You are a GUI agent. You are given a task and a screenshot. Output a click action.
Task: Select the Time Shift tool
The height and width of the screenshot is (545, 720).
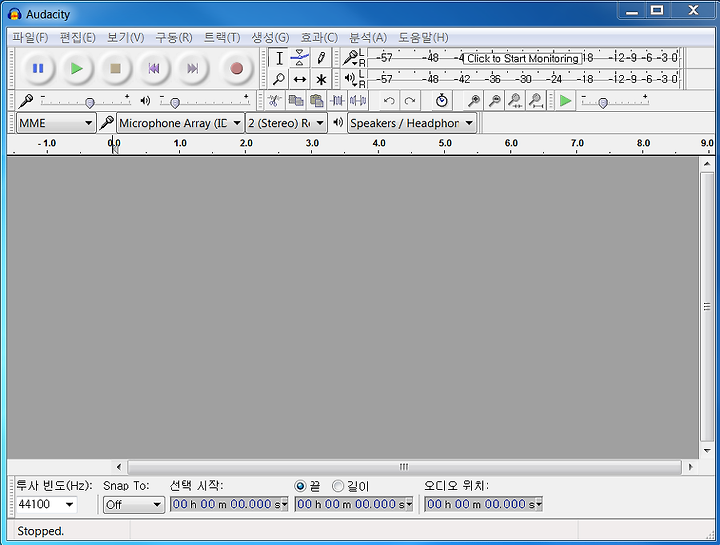click(299, 79)
